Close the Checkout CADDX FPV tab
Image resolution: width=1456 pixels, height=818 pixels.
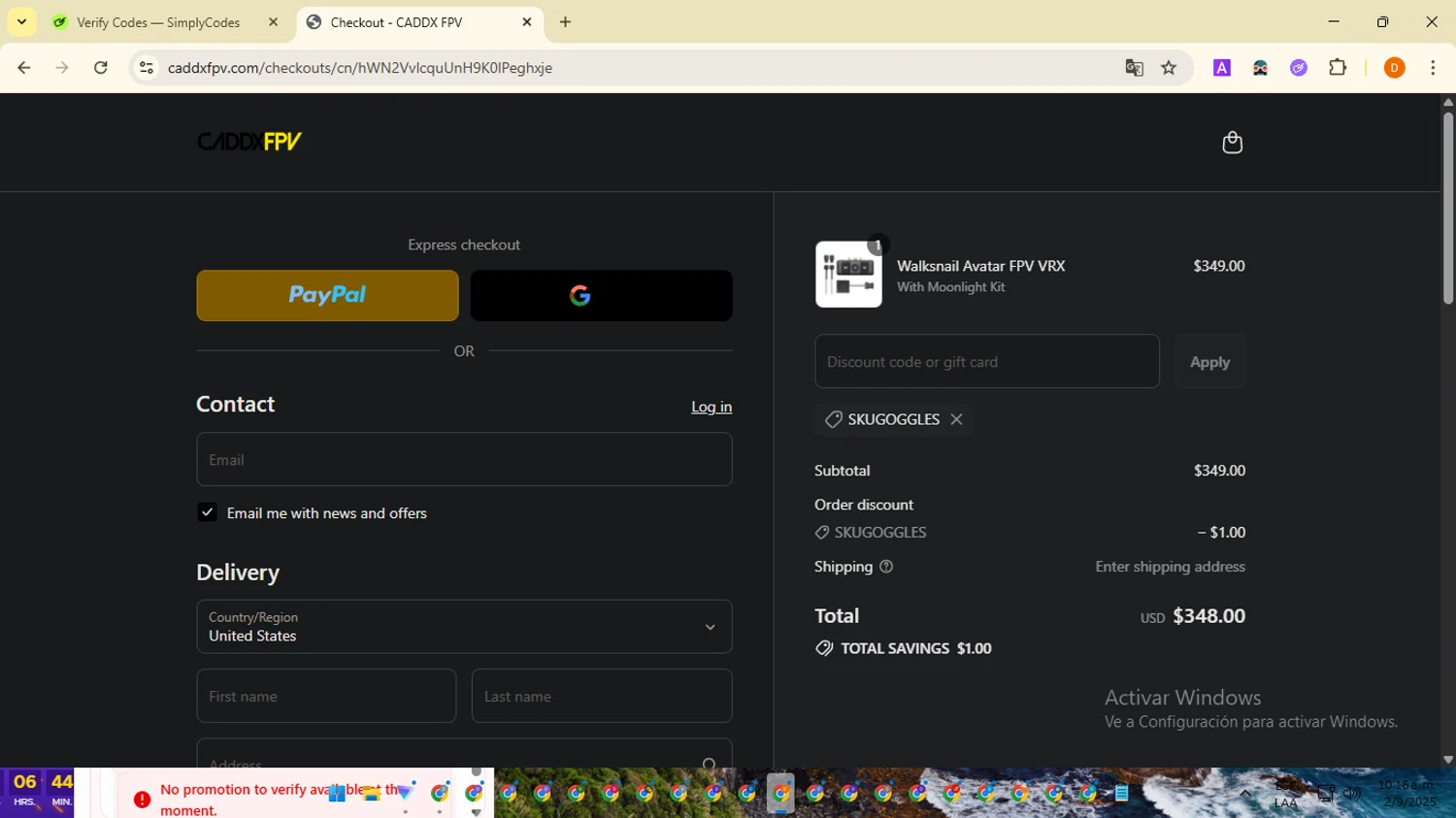click(527, 21)
